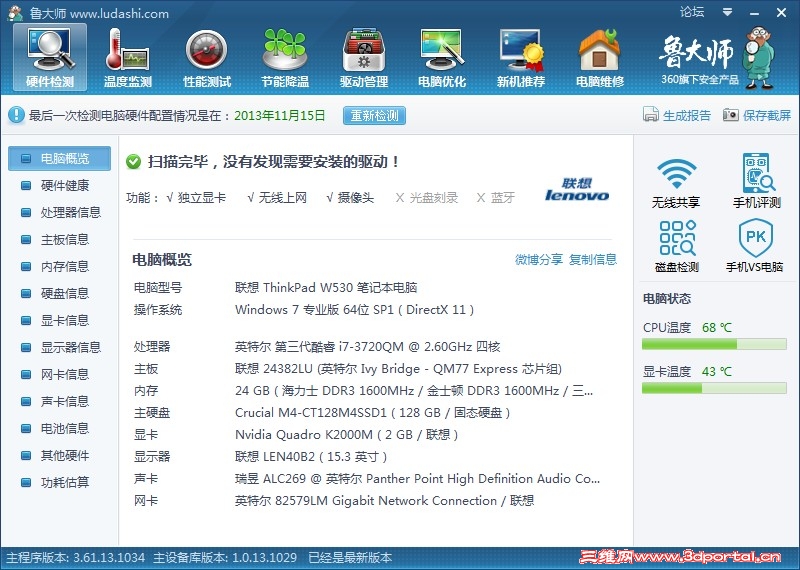This screenshot has width=800, height=570.
Task: Open the 新机推荐 recommendations
Action: pyautogui.click(x=521, y=58)
